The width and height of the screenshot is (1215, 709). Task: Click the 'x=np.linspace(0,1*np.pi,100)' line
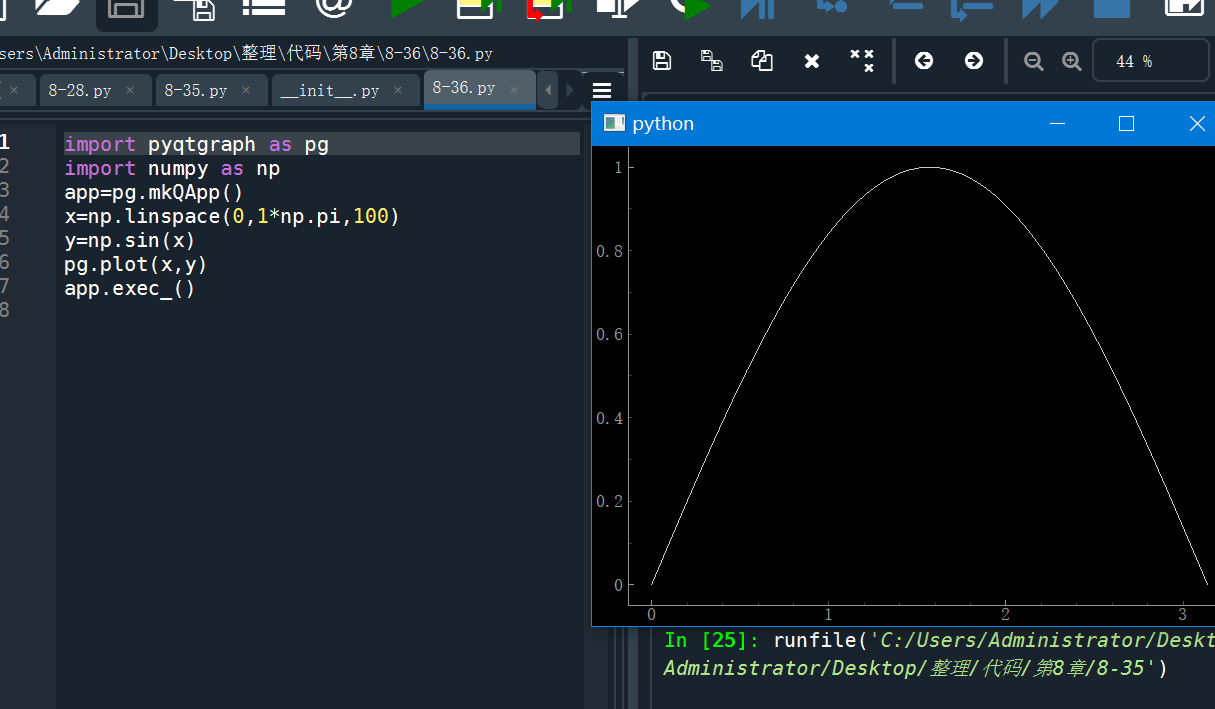pyautogui.click(x=232, y=217)
